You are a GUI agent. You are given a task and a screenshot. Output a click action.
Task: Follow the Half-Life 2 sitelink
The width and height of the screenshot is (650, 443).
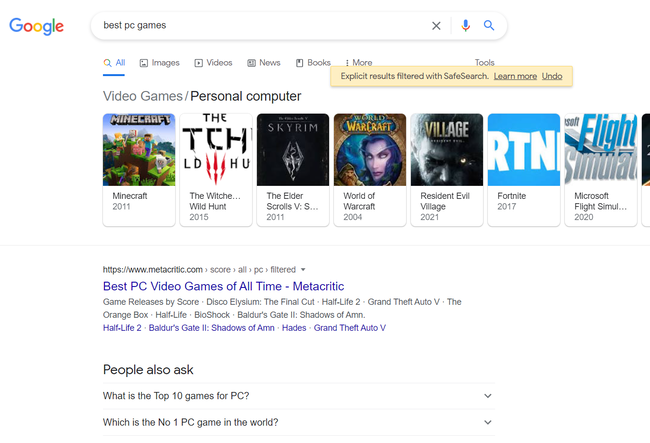(122, 328)
